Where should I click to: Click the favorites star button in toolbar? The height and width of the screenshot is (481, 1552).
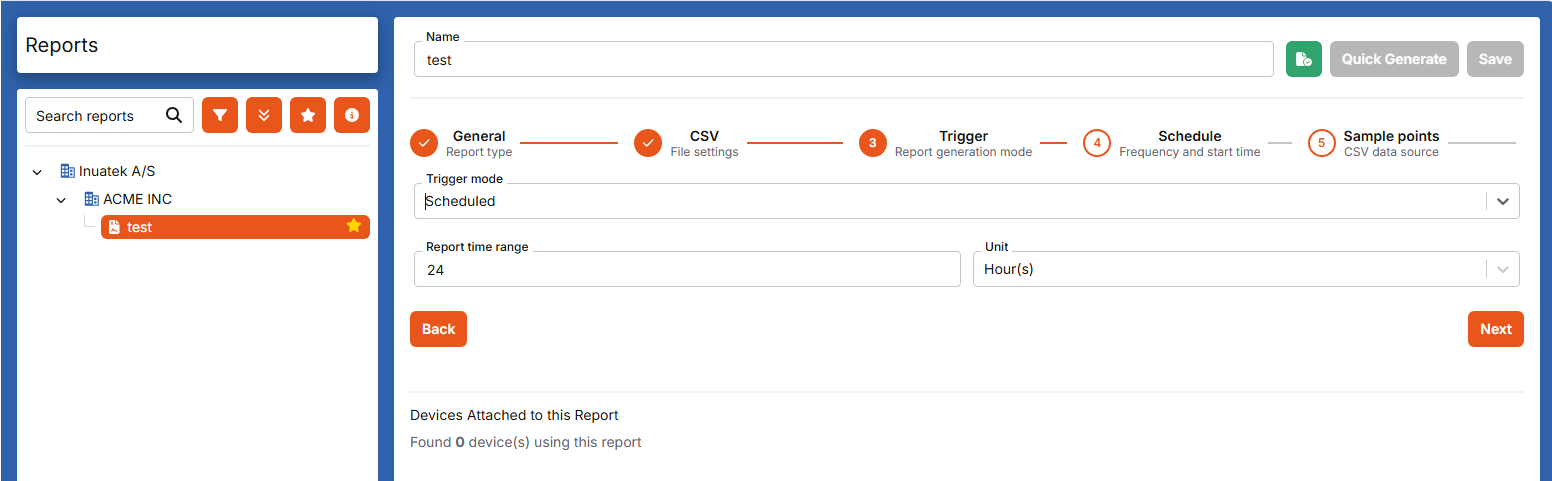point(308,115)
